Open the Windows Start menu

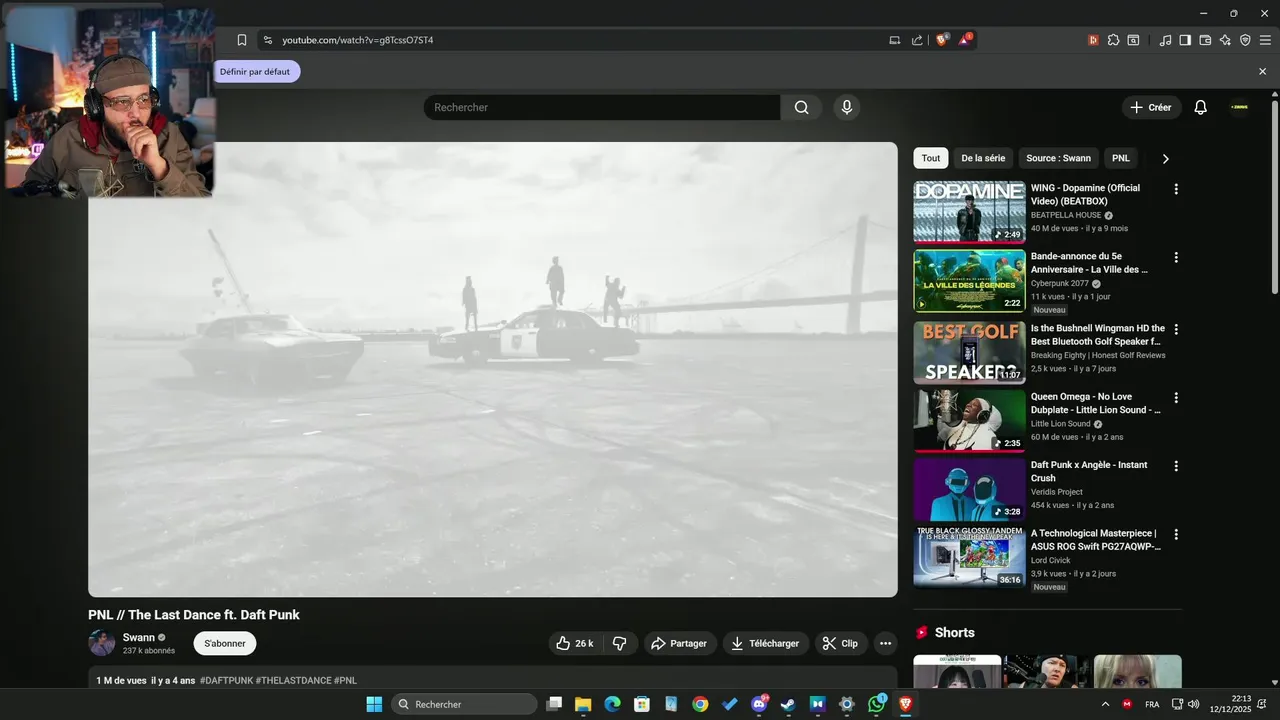click(x=374, y=704)
